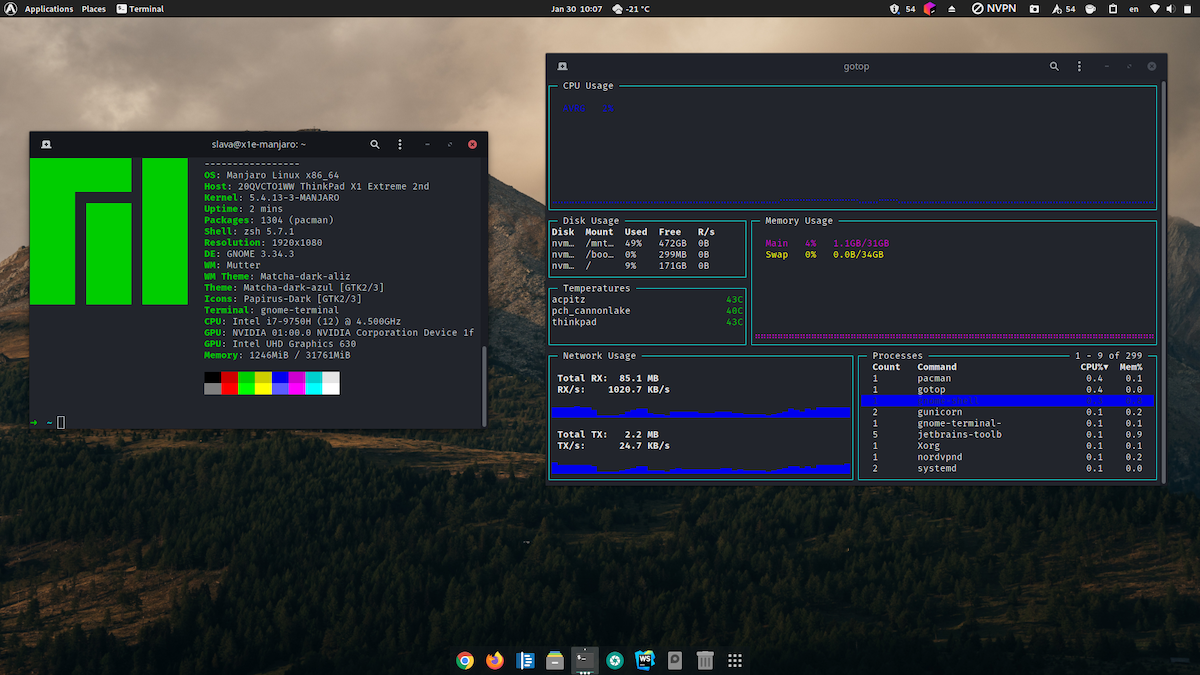Open three-dot menu in slava terminal
Image resolution: width=1200 pixels, height=675 pixels.
[400, 144]
